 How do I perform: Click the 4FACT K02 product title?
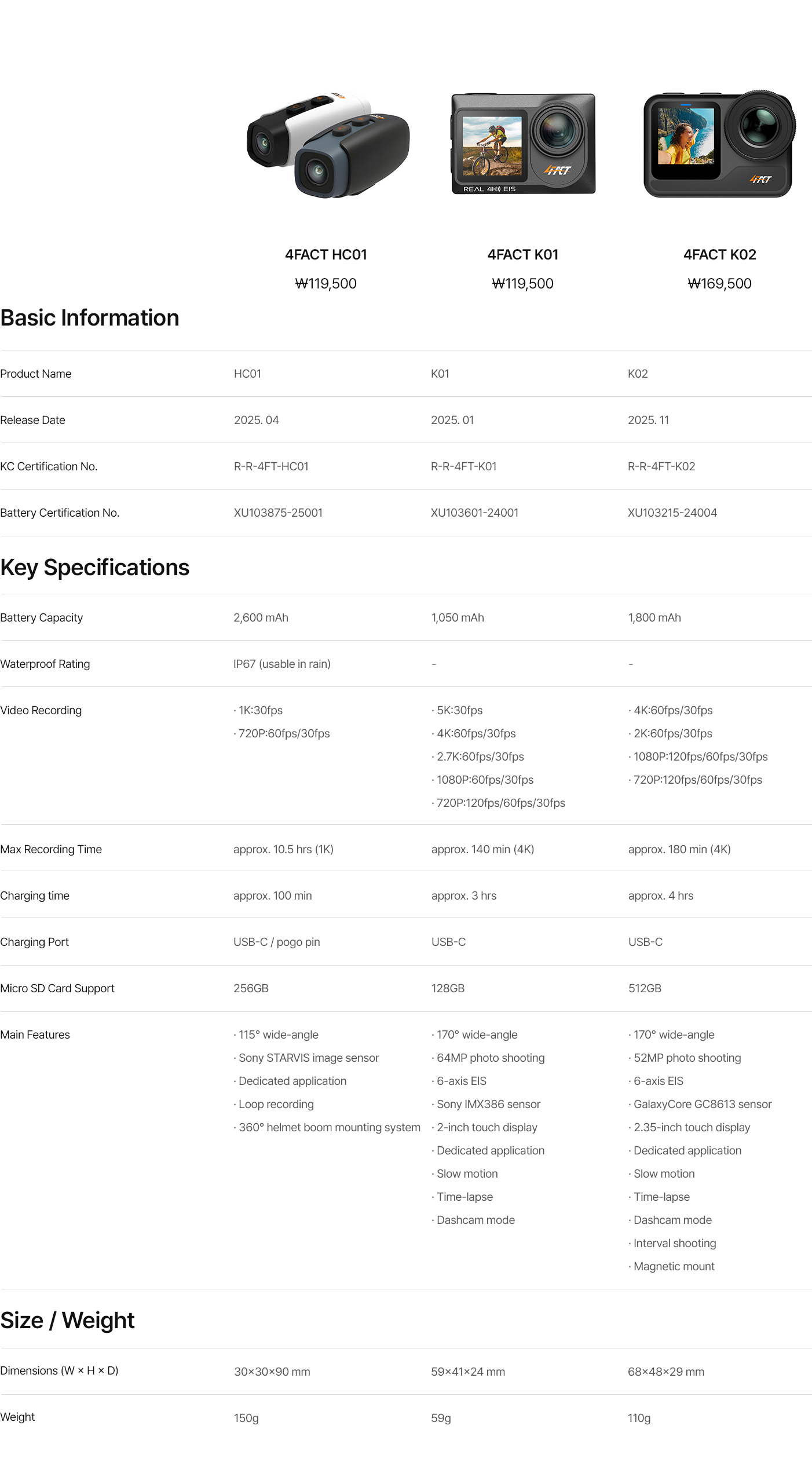point(719,255)
